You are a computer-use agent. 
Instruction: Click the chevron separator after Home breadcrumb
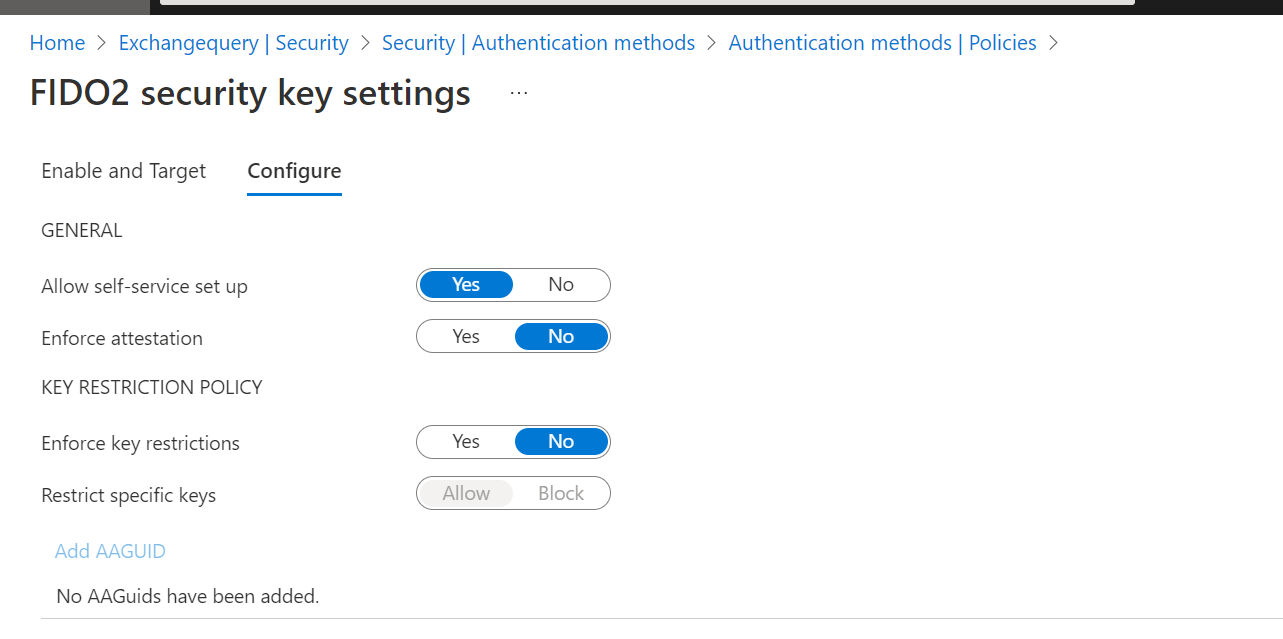(x=102, y=43)
